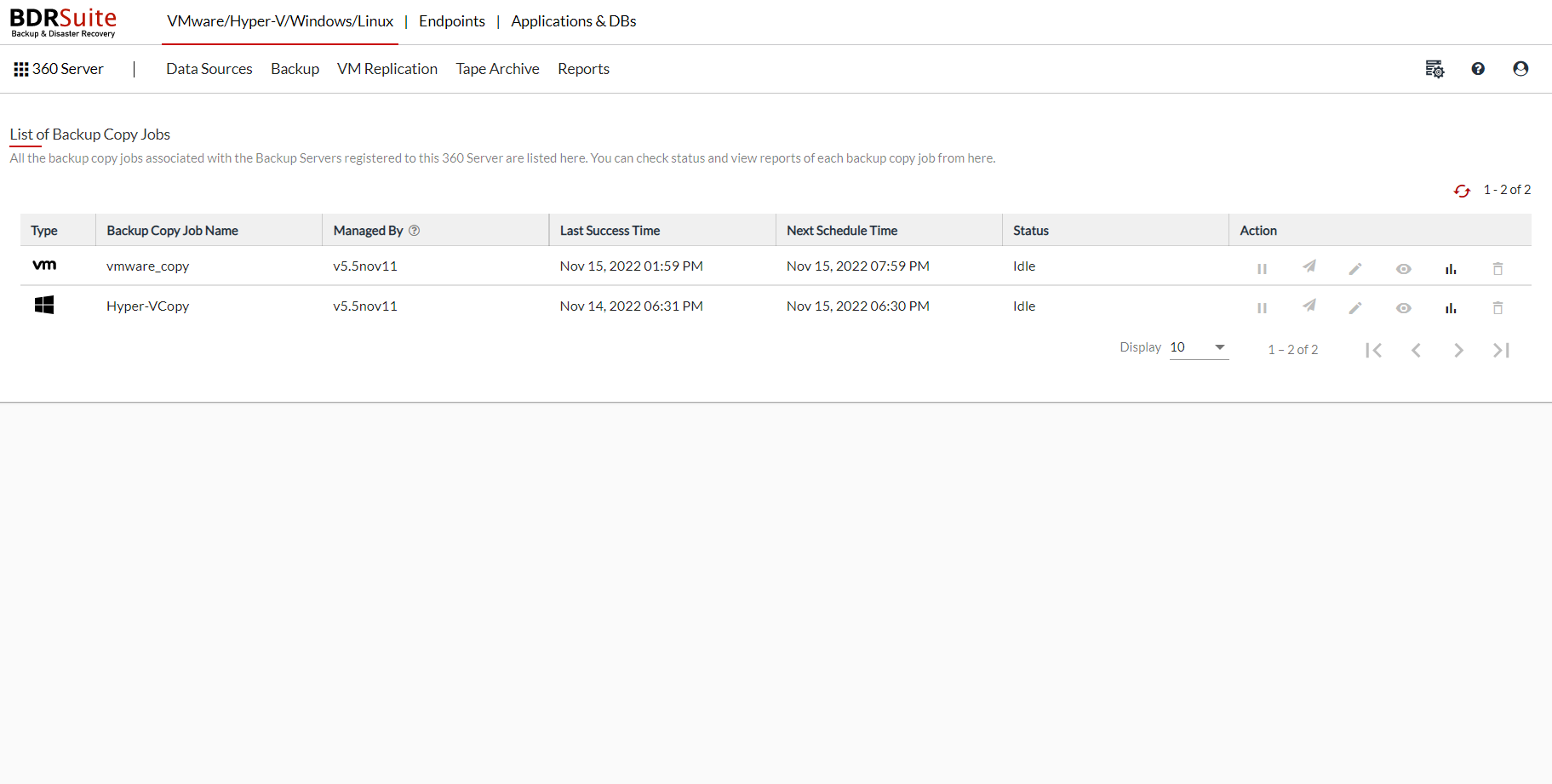Open the Tape Archive menu
Viewport: 1552px width, 784px height.
pos(497,69)
